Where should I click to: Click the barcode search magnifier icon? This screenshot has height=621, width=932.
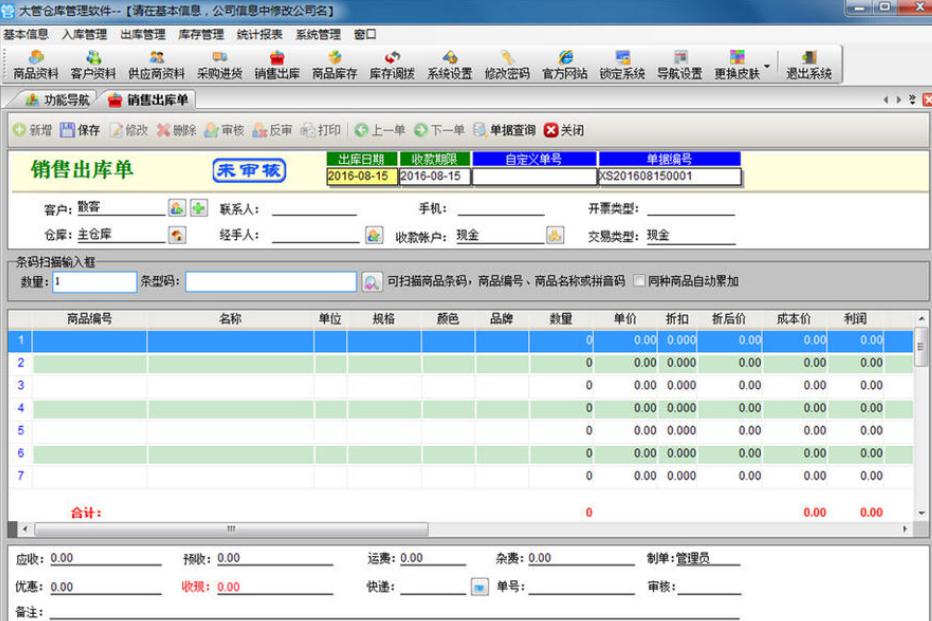[372, 282]
